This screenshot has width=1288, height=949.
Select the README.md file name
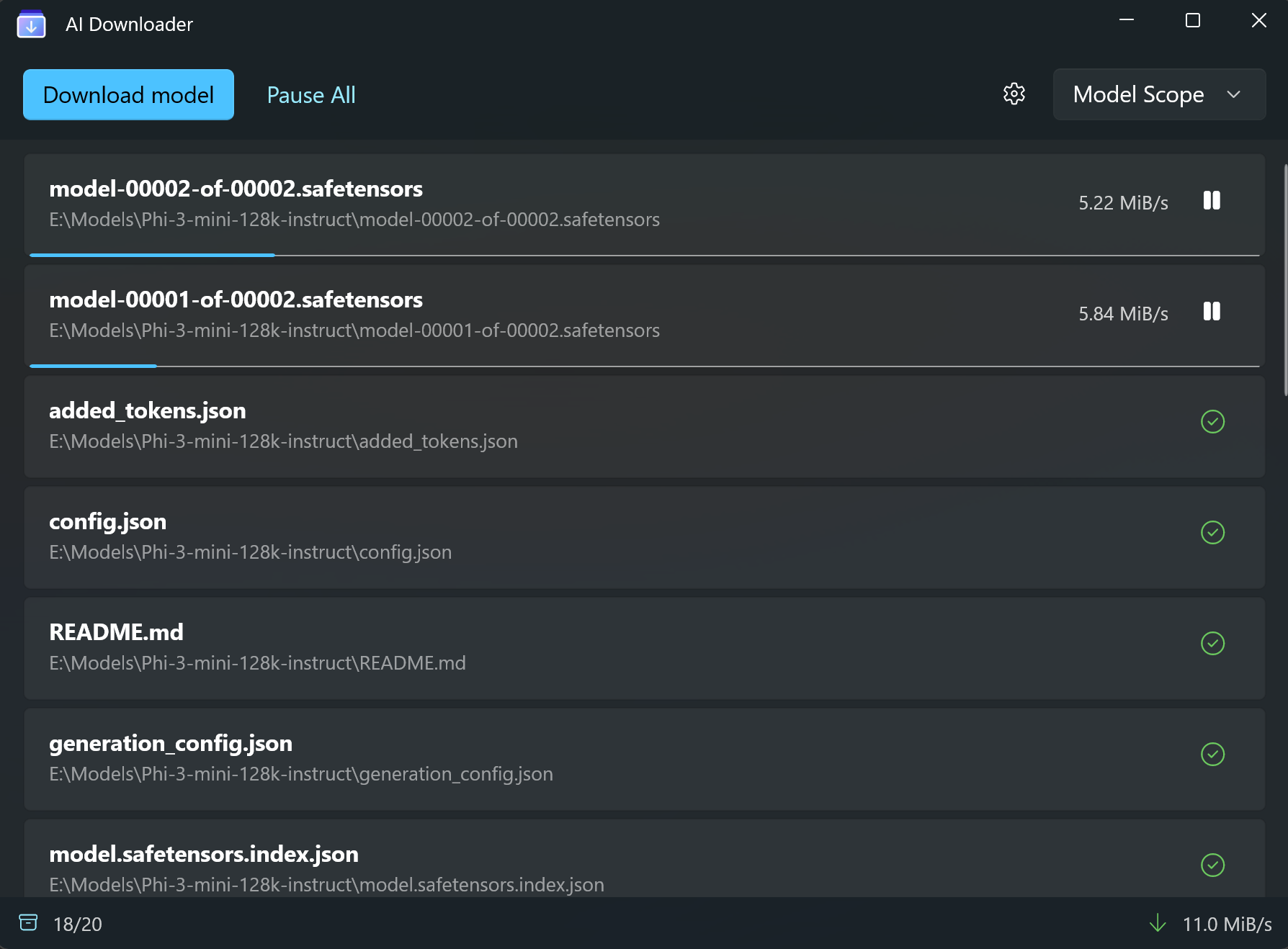pyautogui.click(x=116, y=632)
